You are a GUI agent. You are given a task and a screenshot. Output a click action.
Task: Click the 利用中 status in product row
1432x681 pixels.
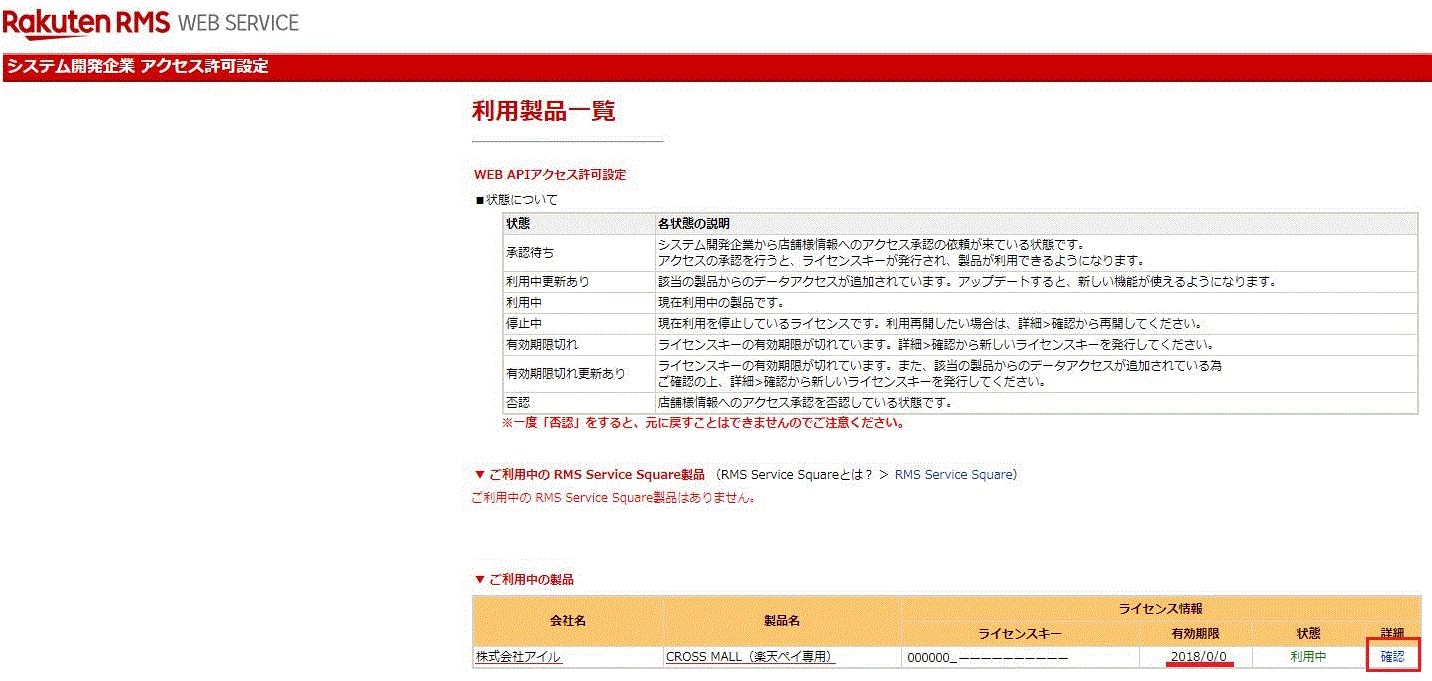coord(1308,657)
